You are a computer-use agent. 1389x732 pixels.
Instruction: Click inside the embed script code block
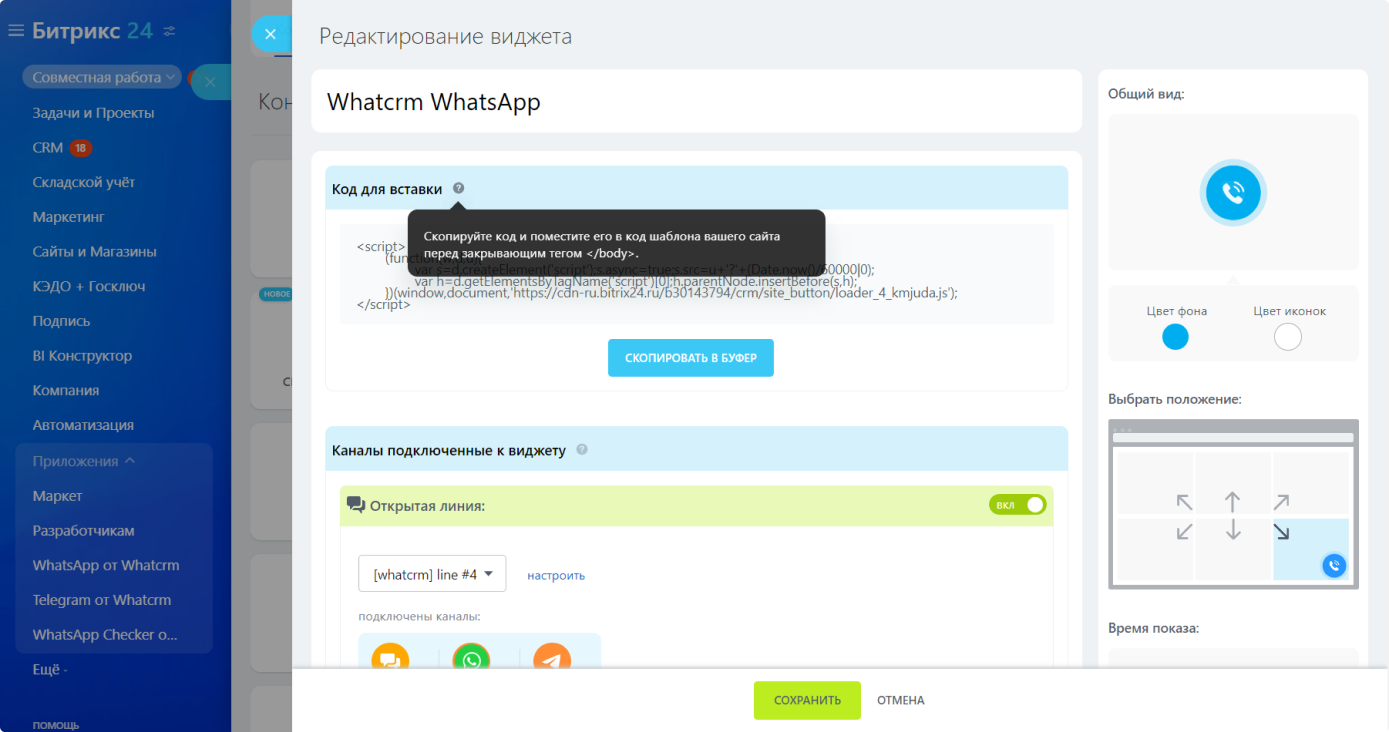coord(697,274)
